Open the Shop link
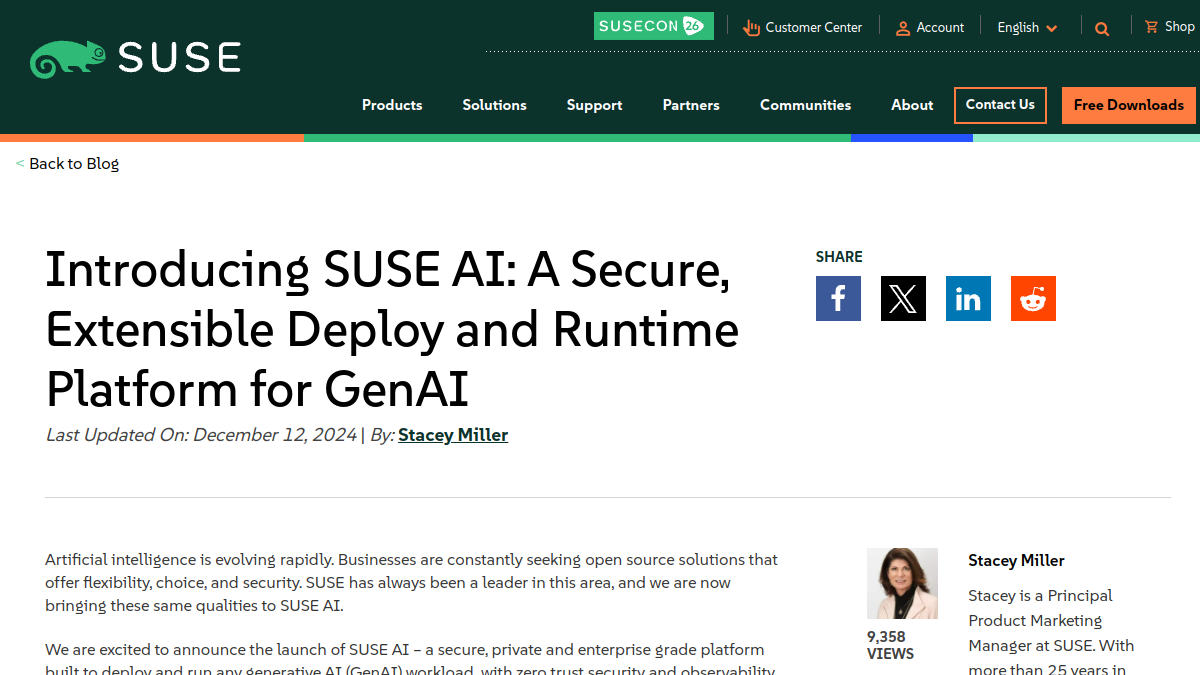Image resolution: width=1200 pixels, height=675 pixels. click(1180, 27)
